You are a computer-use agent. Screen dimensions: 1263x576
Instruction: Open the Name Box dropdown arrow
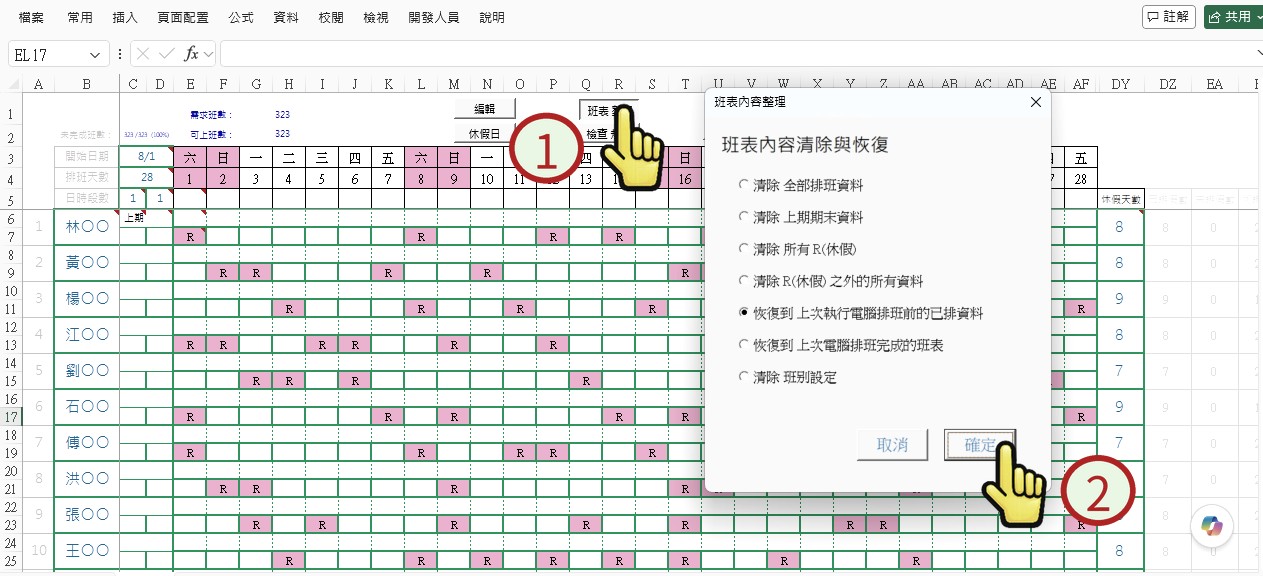[x=96, y=54]
